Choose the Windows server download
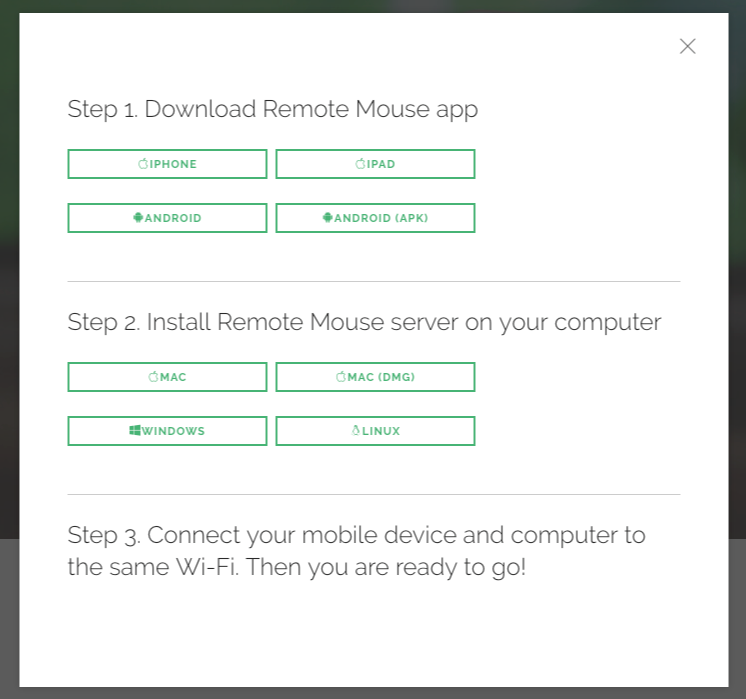The height and width of the screenshot is (699, 746). pos(167,431)
